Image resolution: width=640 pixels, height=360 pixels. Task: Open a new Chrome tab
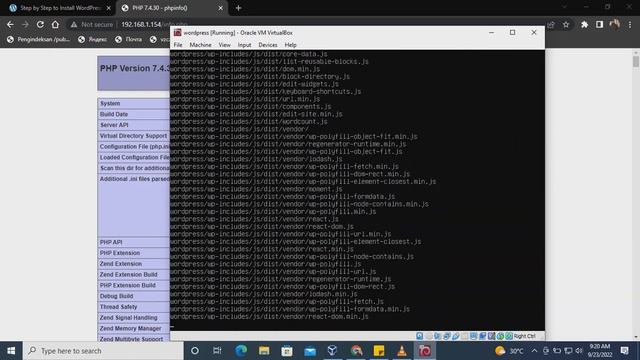click(238, 8)
